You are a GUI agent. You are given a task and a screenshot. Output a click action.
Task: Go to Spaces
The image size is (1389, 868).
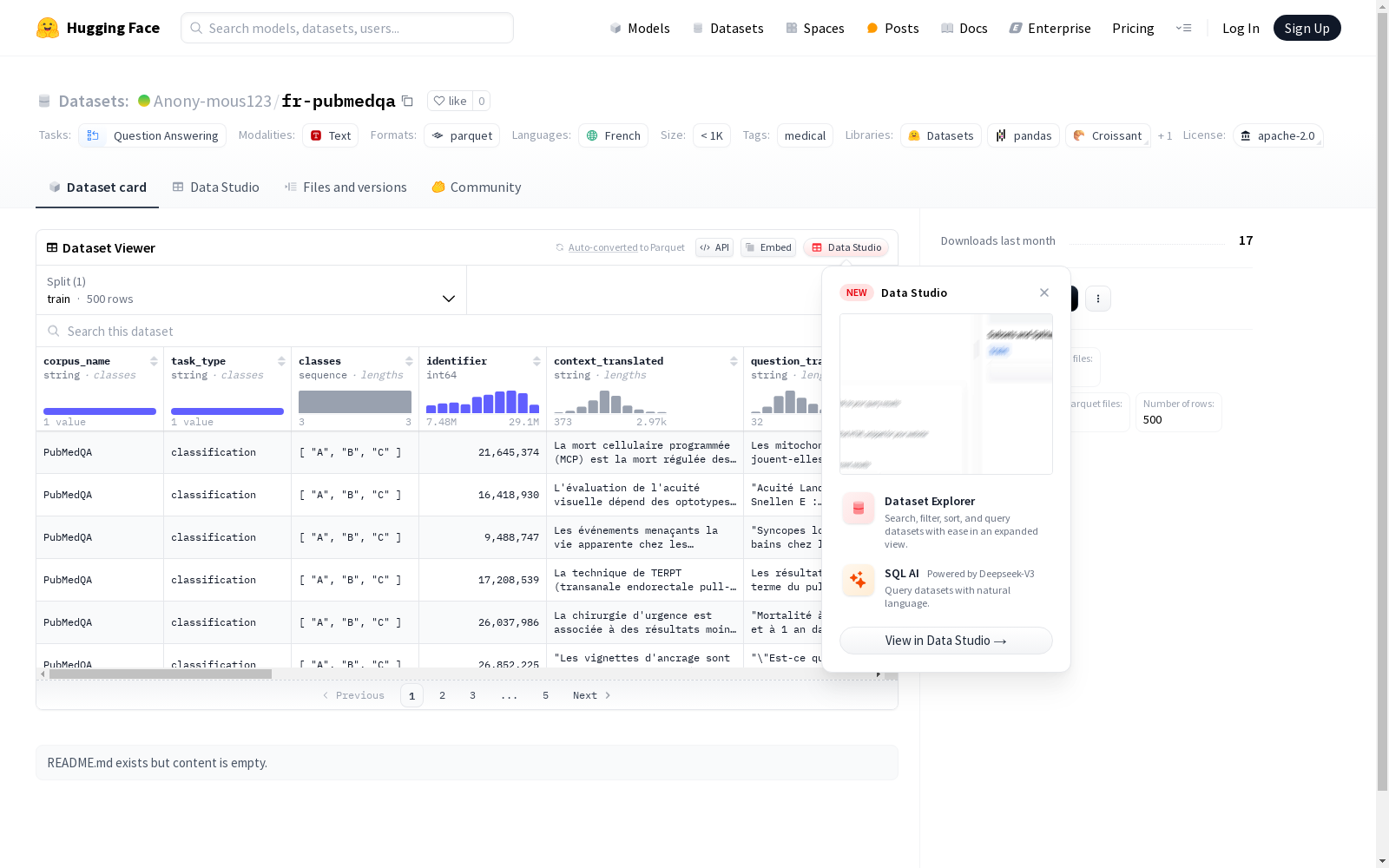point(815,28)
